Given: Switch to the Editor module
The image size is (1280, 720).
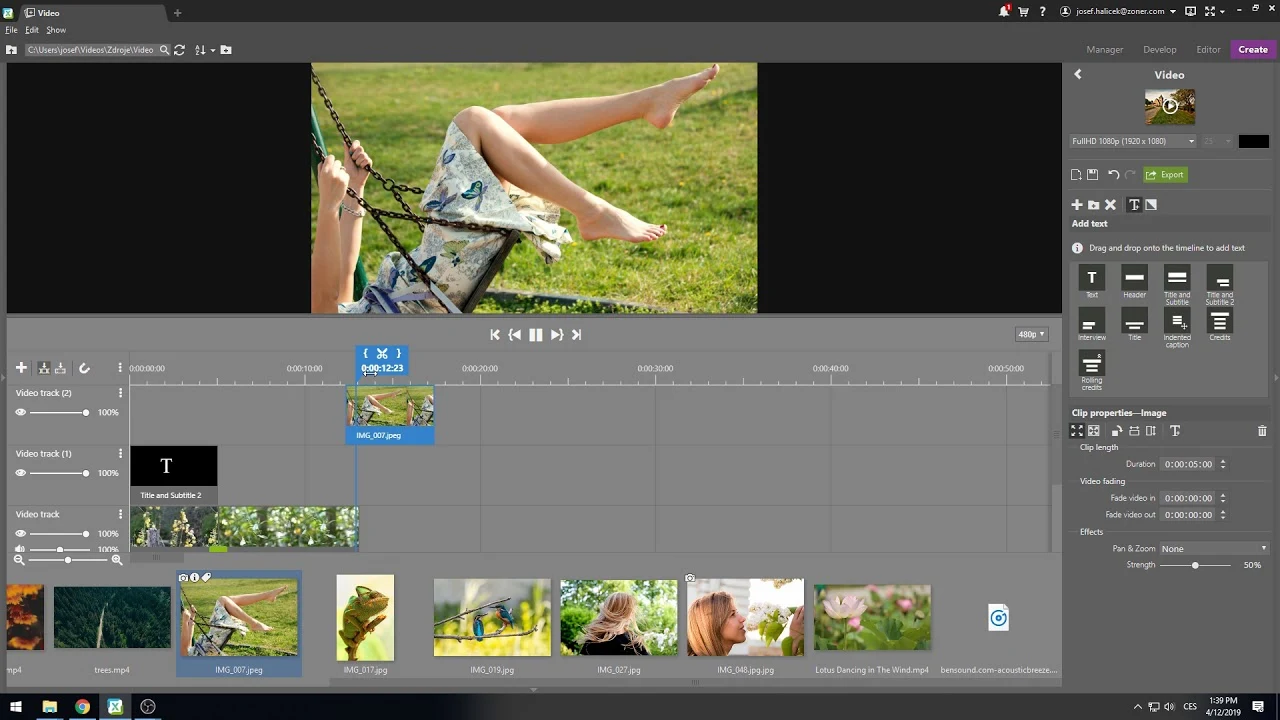Looking at the screenshot, I should click(x=1208, y=49).
